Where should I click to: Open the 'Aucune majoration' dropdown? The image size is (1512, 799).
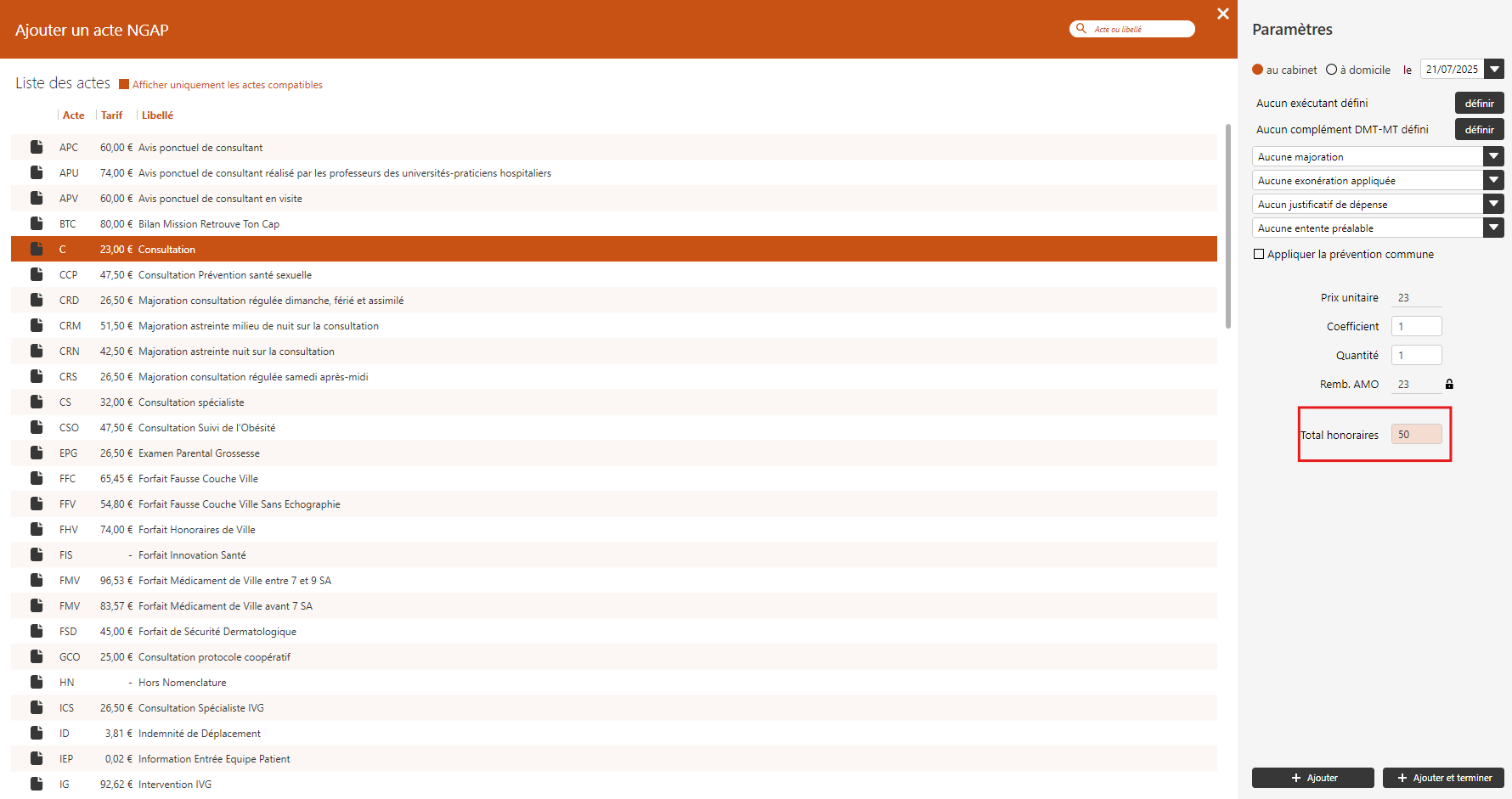point(1493,156)
